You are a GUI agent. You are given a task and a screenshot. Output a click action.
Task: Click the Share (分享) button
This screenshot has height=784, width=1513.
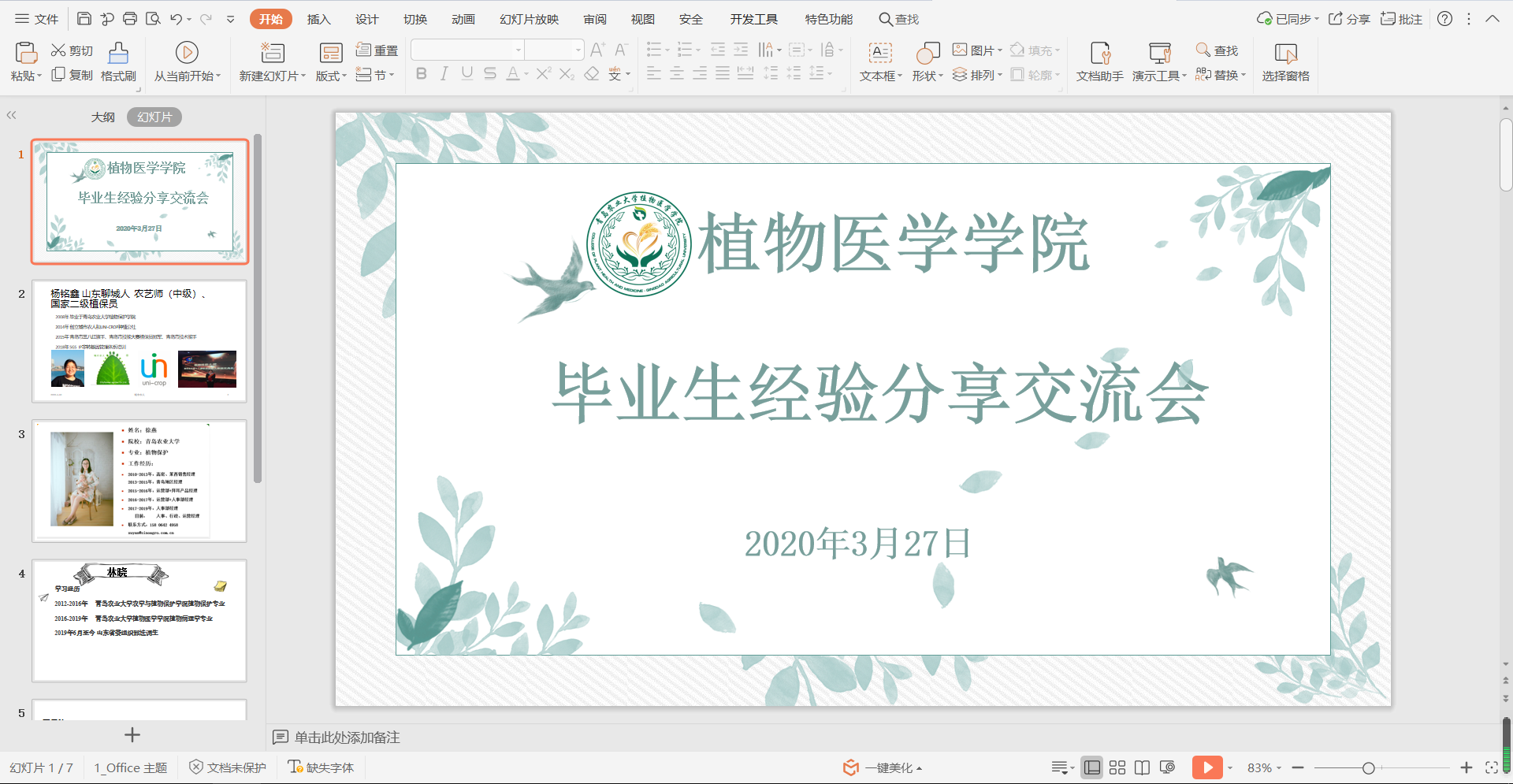pyautogui.click(x=1349, y=19)
